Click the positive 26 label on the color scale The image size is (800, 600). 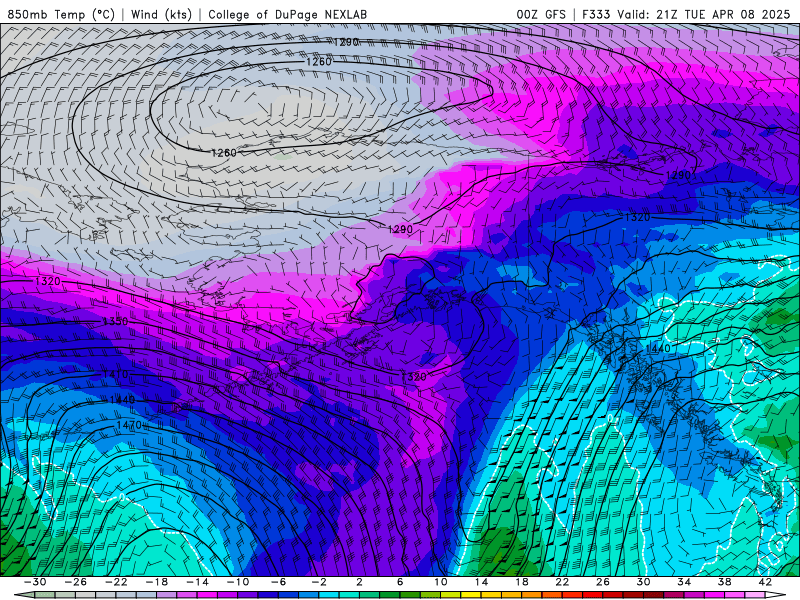click(603, 582)
